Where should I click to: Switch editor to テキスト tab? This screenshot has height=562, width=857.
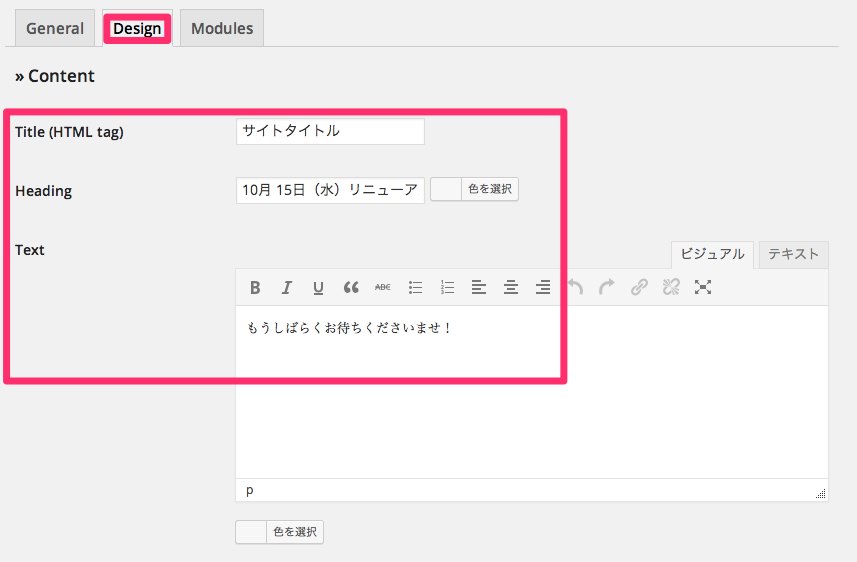pyautogui.click(x=794, y=254)
